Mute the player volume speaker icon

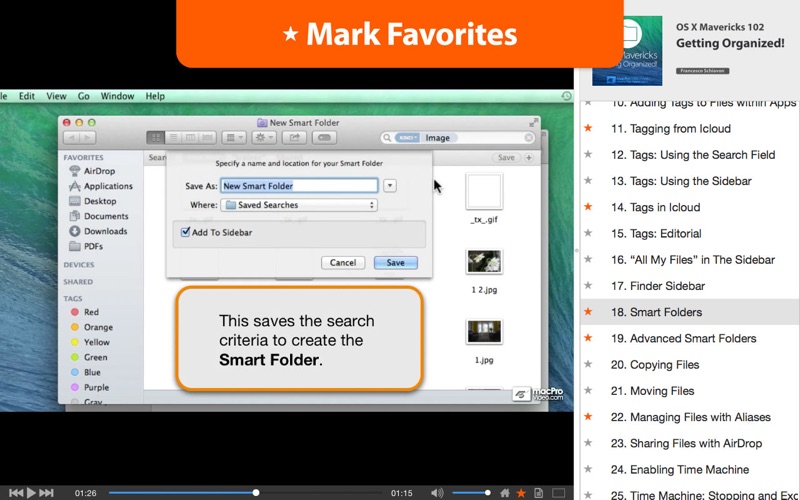pos(437,493)
